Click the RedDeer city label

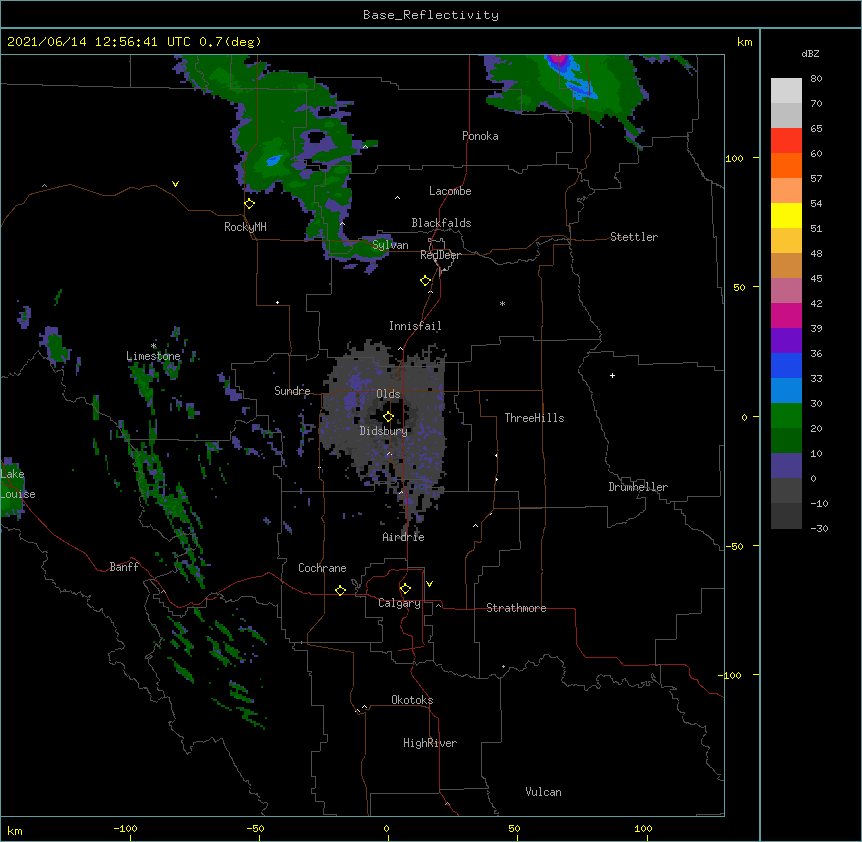(x=440, y=255)
